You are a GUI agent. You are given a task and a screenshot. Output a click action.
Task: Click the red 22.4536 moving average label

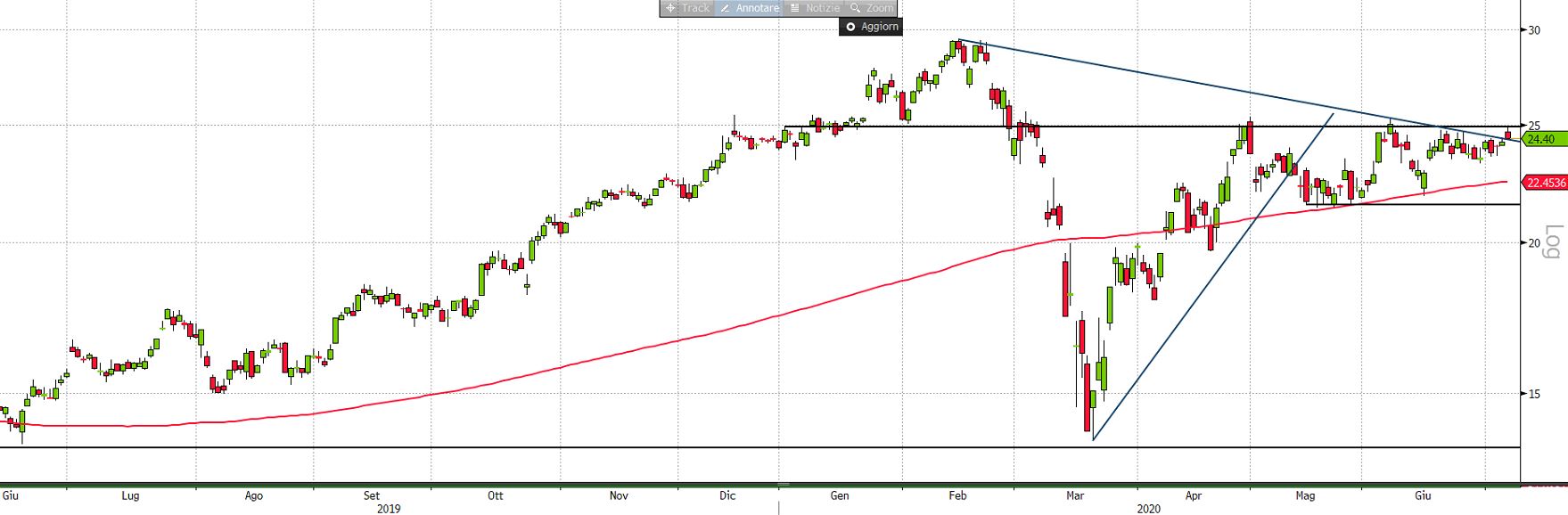click(1546, 183)
